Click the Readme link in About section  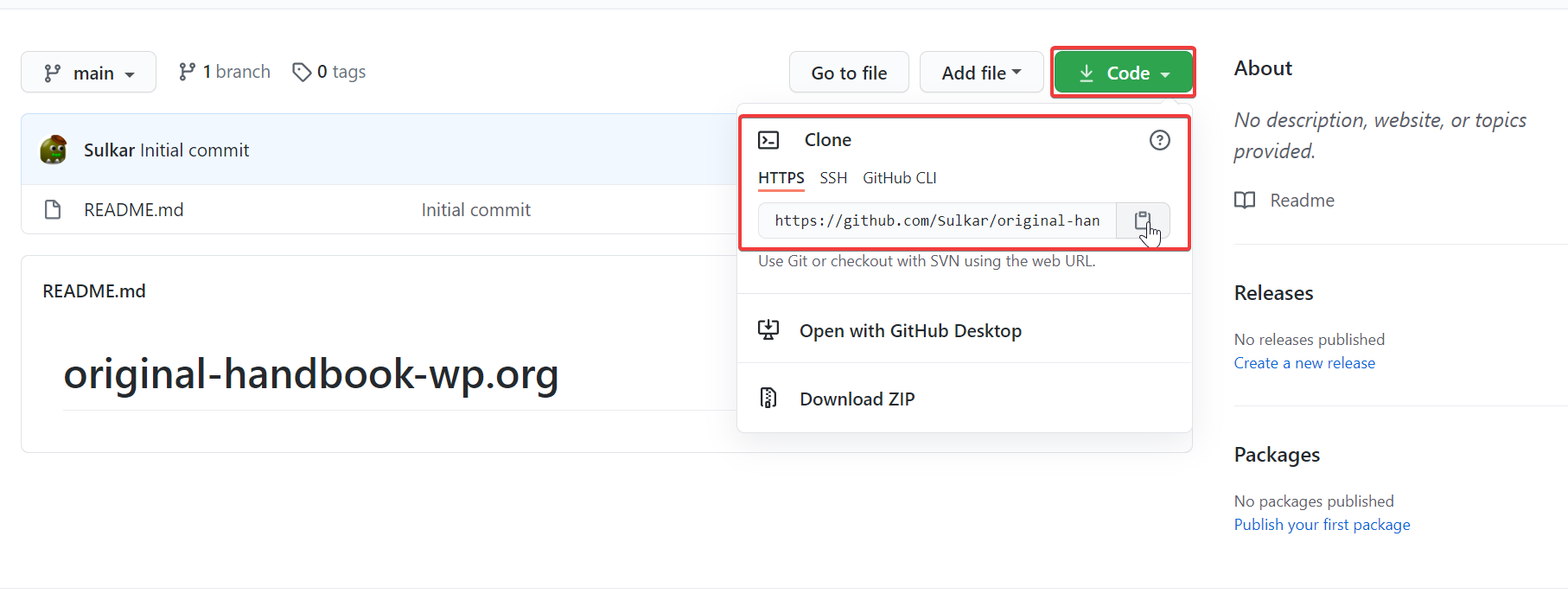click(1302, 201)
